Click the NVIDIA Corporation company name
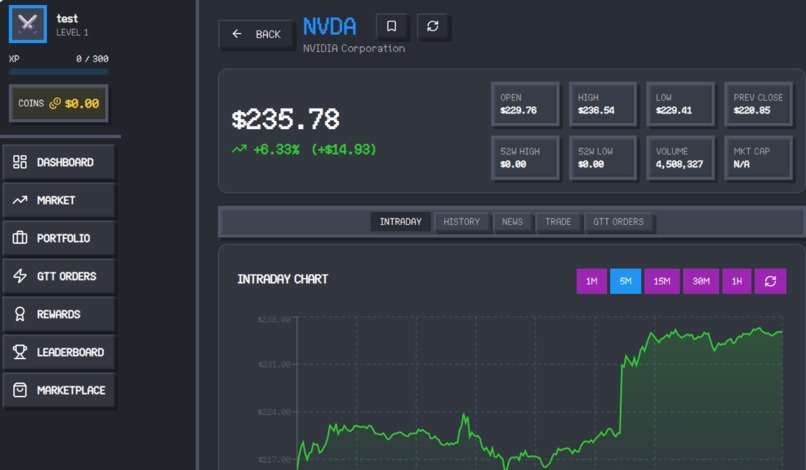This screenshot has height=470, width=806. tap(354, 48)
